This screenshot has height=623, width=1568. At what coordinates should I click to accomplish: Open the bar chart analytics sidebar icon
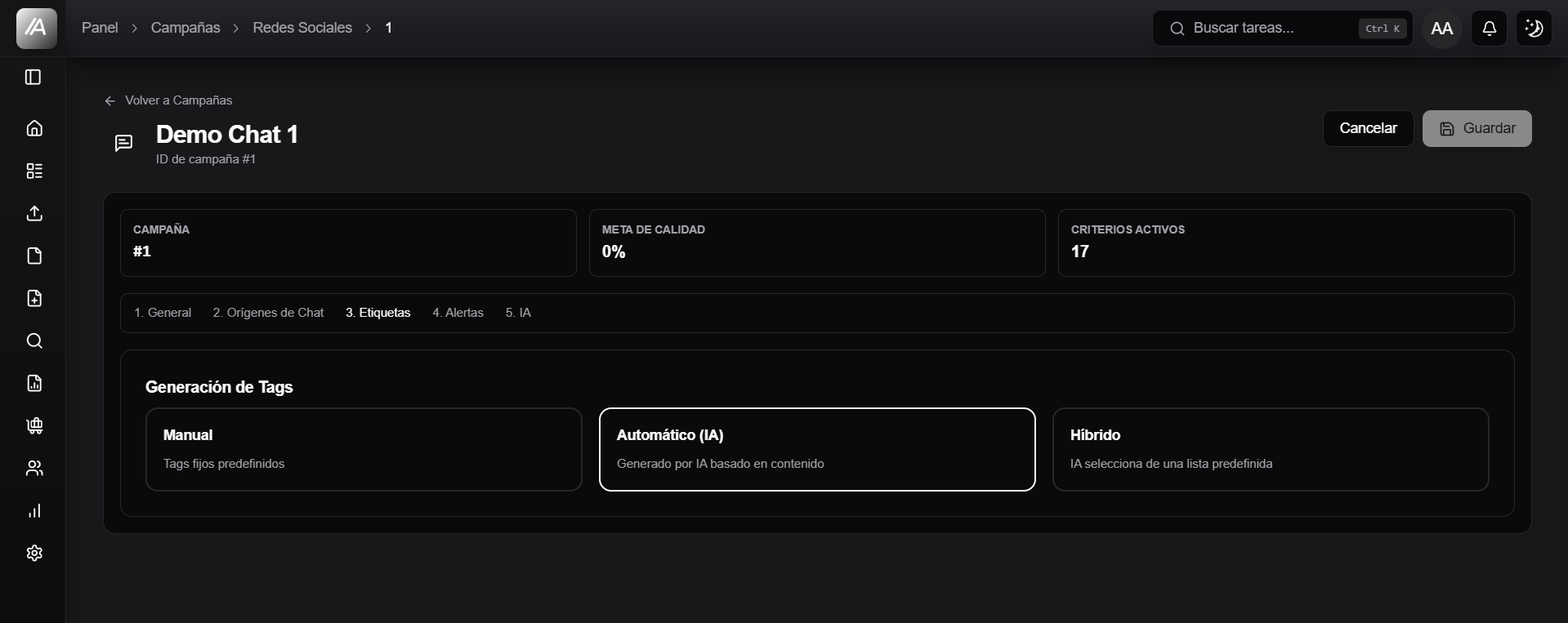coord(34,510)
